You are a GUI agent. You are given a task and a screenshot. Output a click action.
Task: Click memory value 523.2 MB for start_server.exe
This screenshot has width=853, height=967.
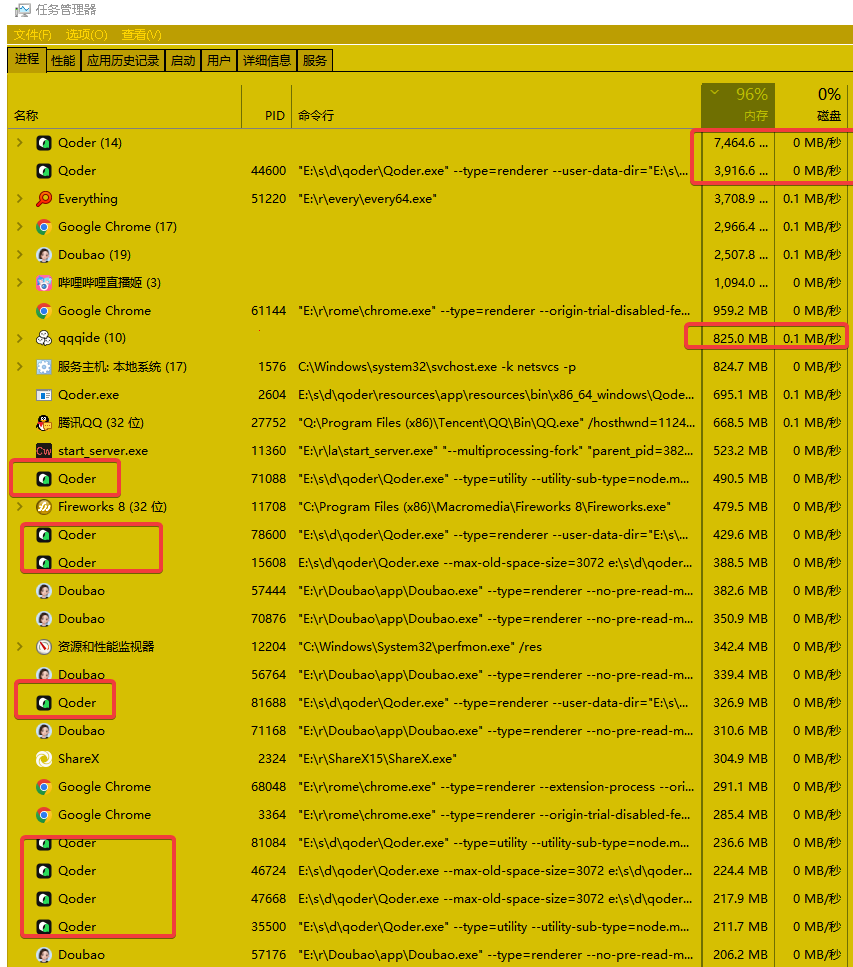[x=740, y=451]
